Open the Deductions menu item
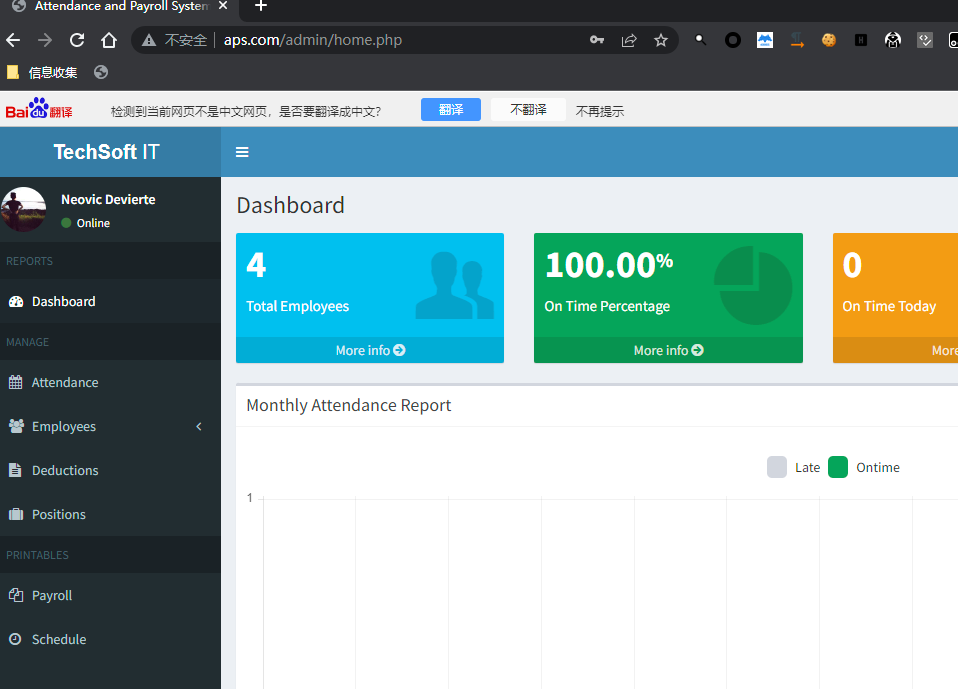Viewport: 958px width, 689px height. 110,470
